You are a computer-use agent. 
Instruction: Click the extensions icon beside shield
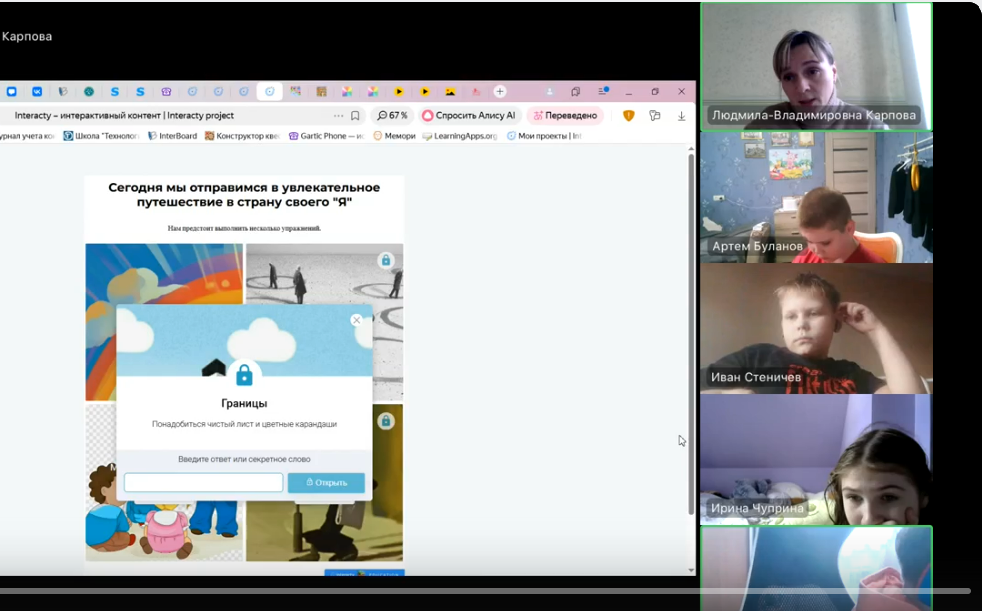(x=655, y=116)
